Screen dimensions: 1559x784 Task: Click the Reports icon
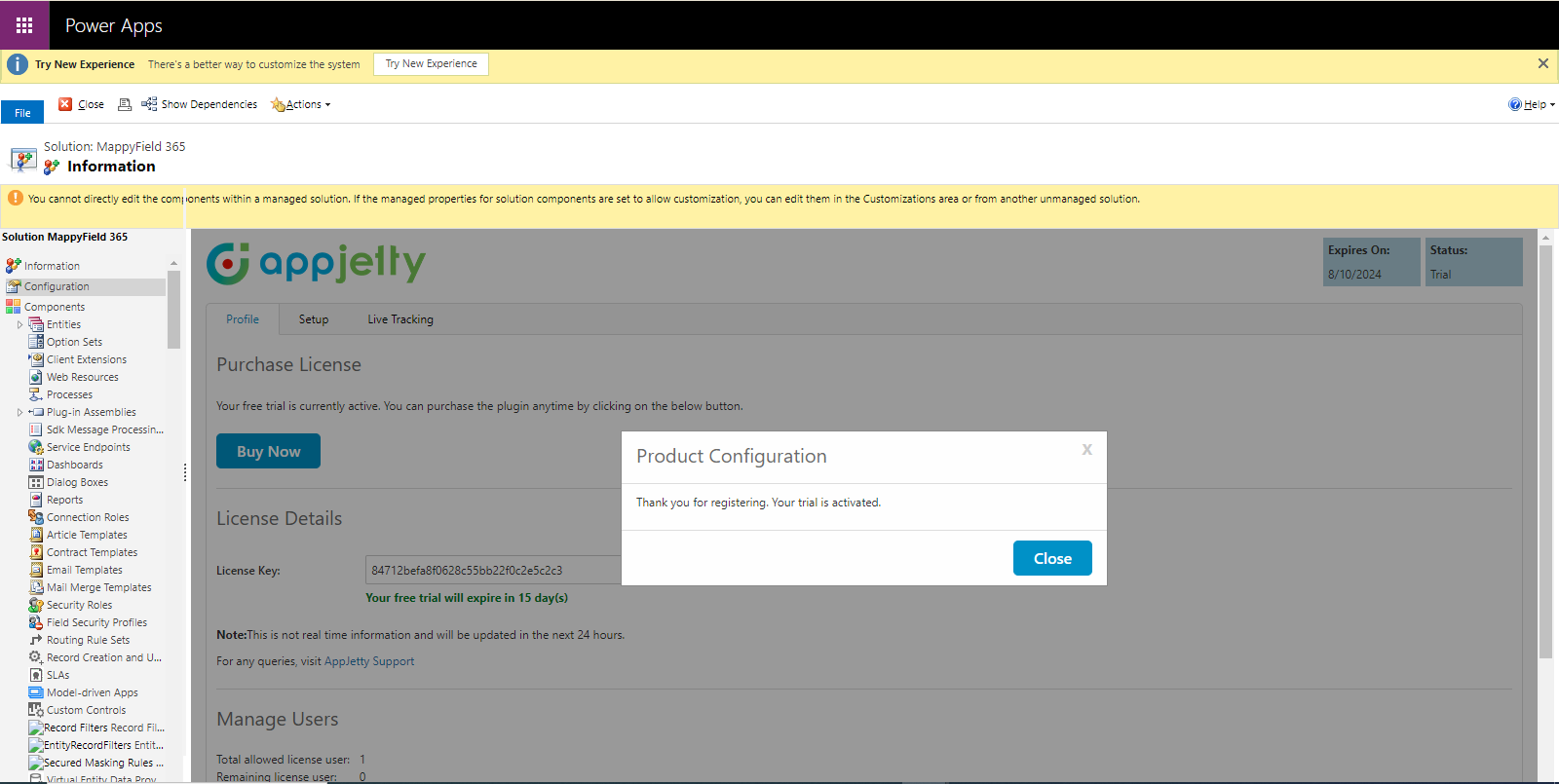(36, 500)
